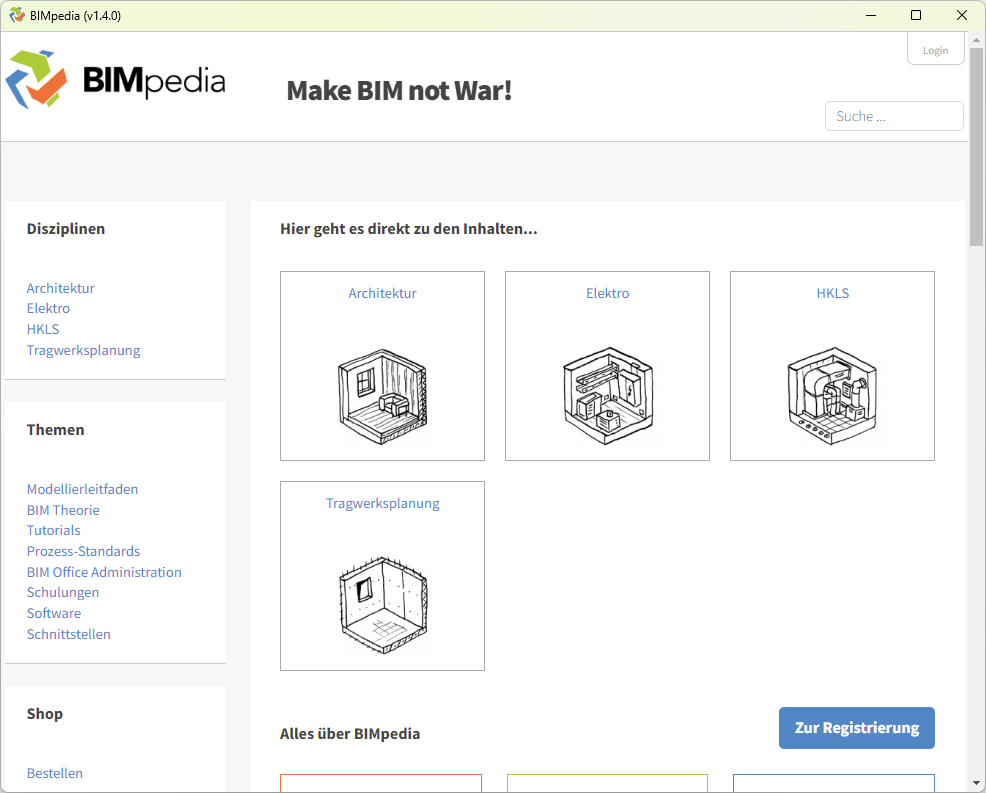The image size is (986, 793).
Task: Open BIM Office Administration
Action: (x=104, y=572)
